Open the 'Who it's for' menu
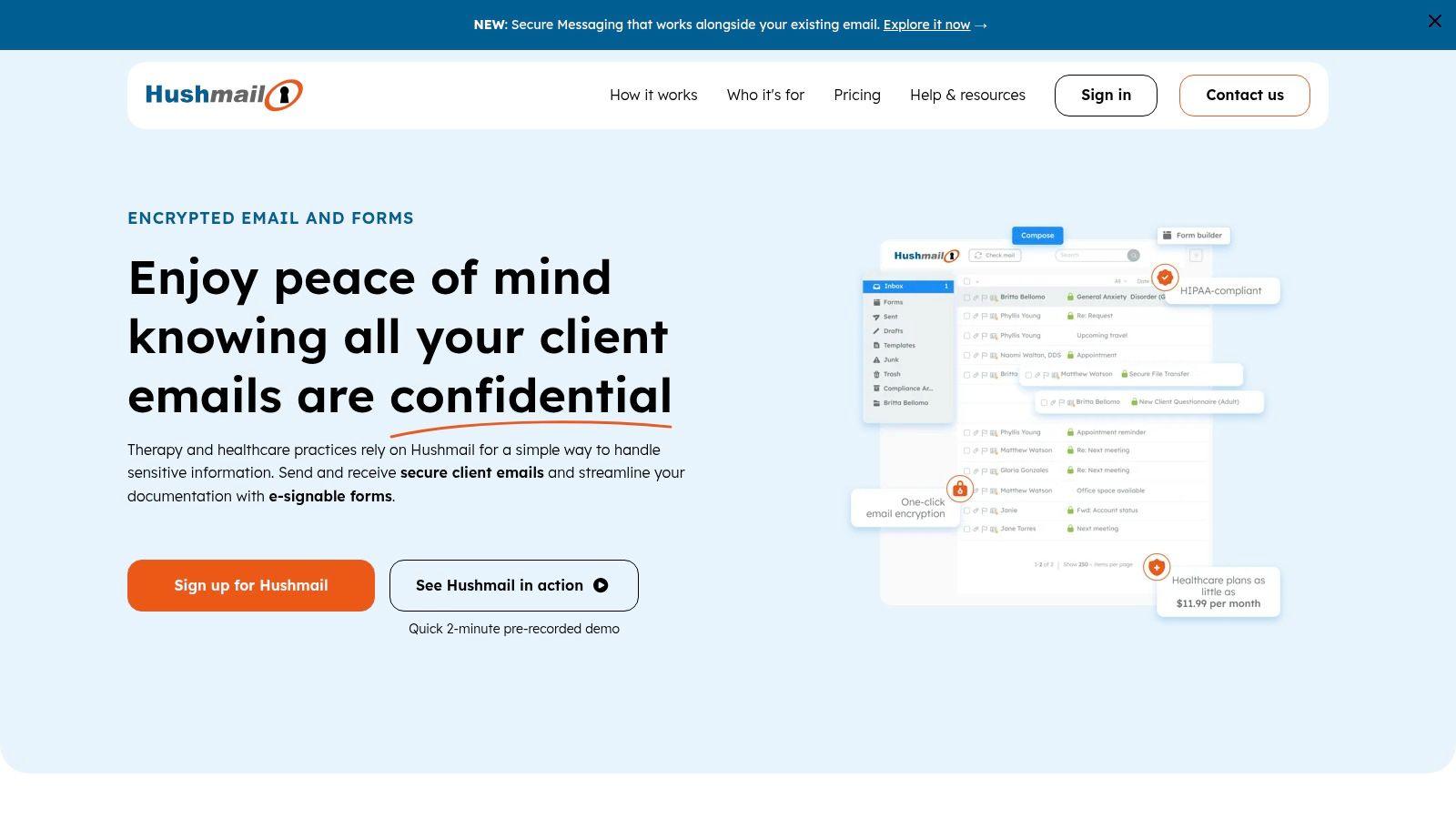 (765, 95)
